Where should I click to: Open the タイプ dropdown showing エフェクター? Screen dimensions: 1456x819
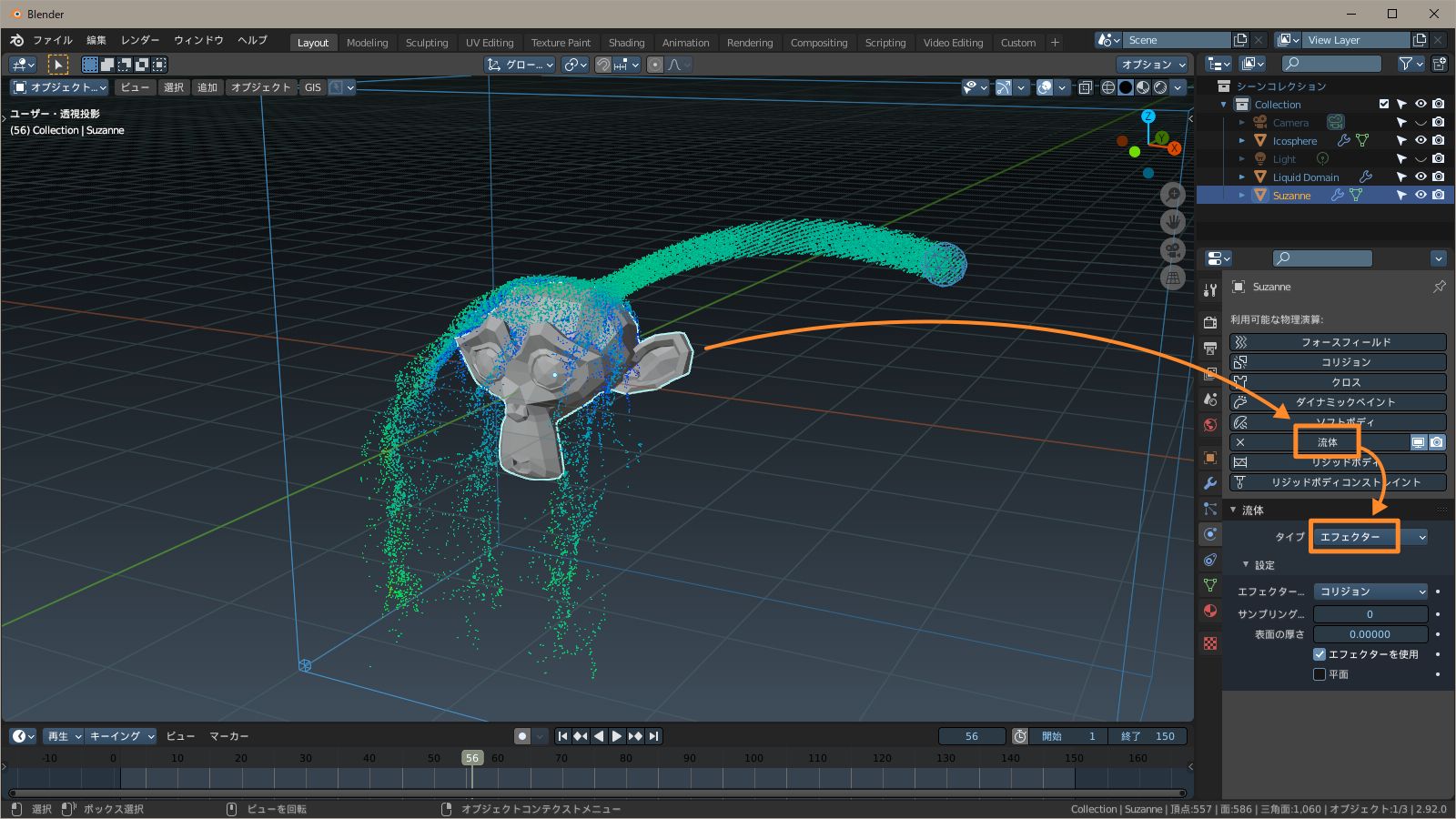pos(1370,537)
